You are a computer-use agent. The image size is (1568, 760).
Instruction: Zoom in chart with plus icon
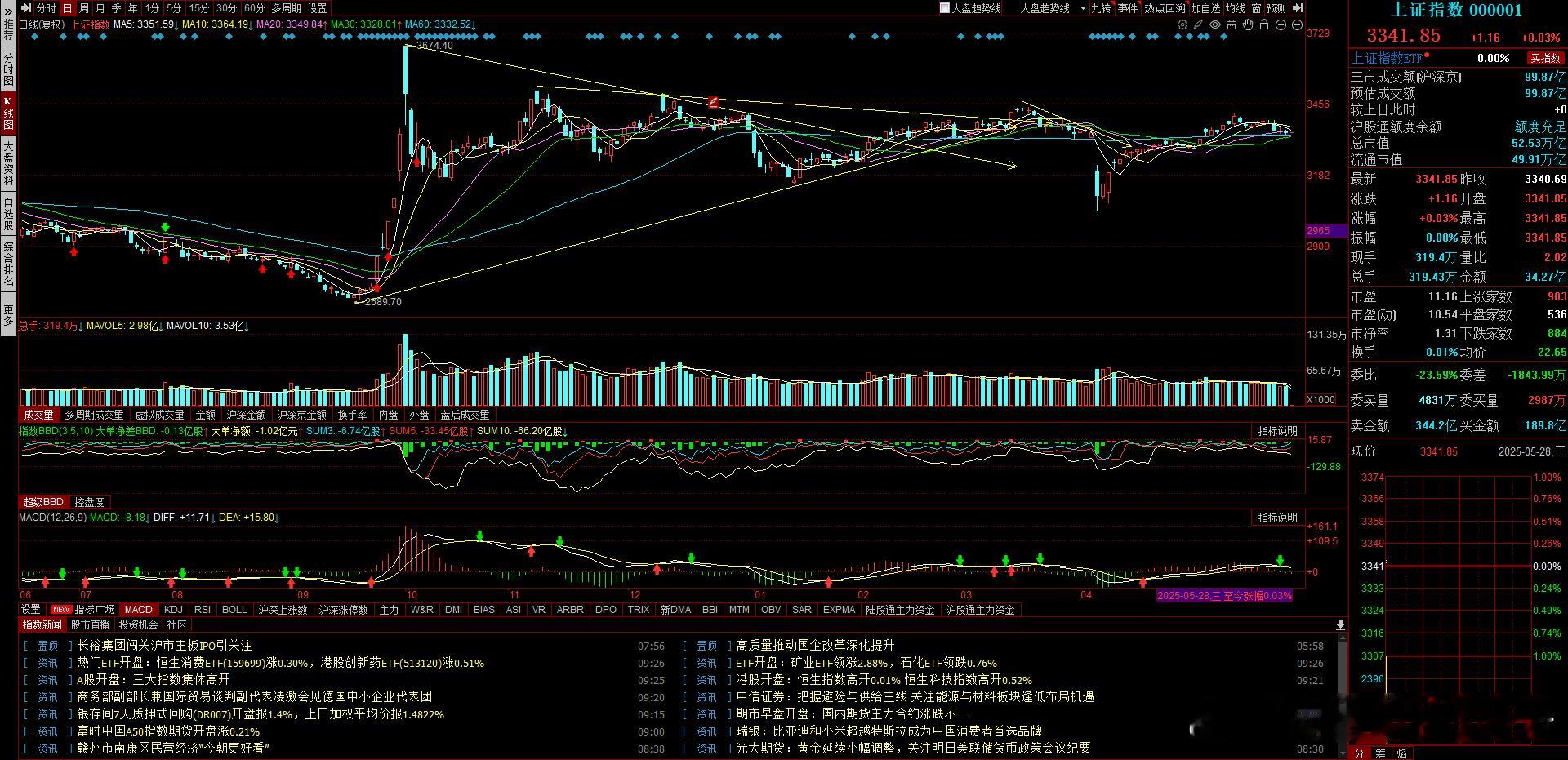click(1281, 25)
